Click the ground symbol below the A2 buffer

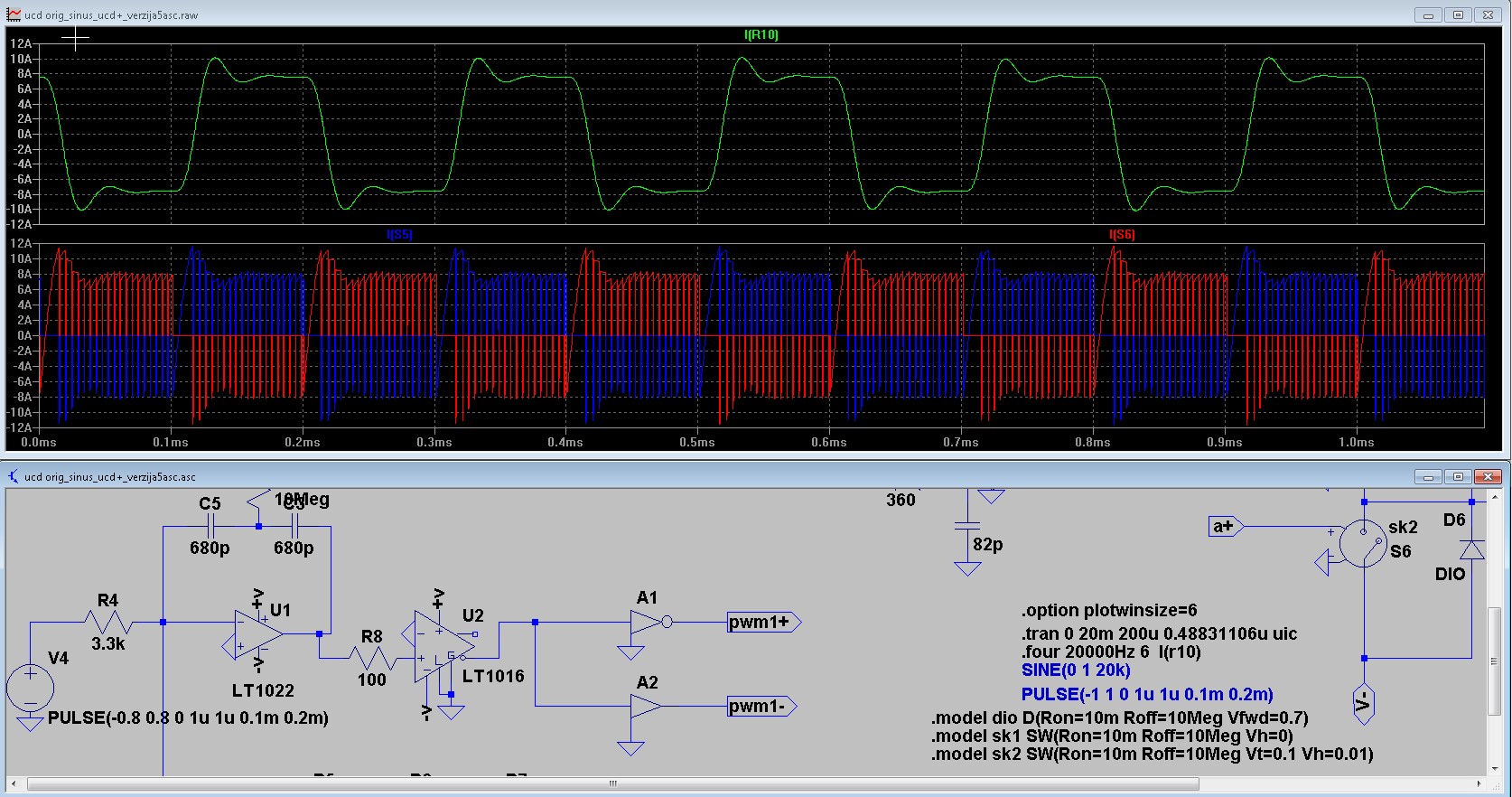630,748
